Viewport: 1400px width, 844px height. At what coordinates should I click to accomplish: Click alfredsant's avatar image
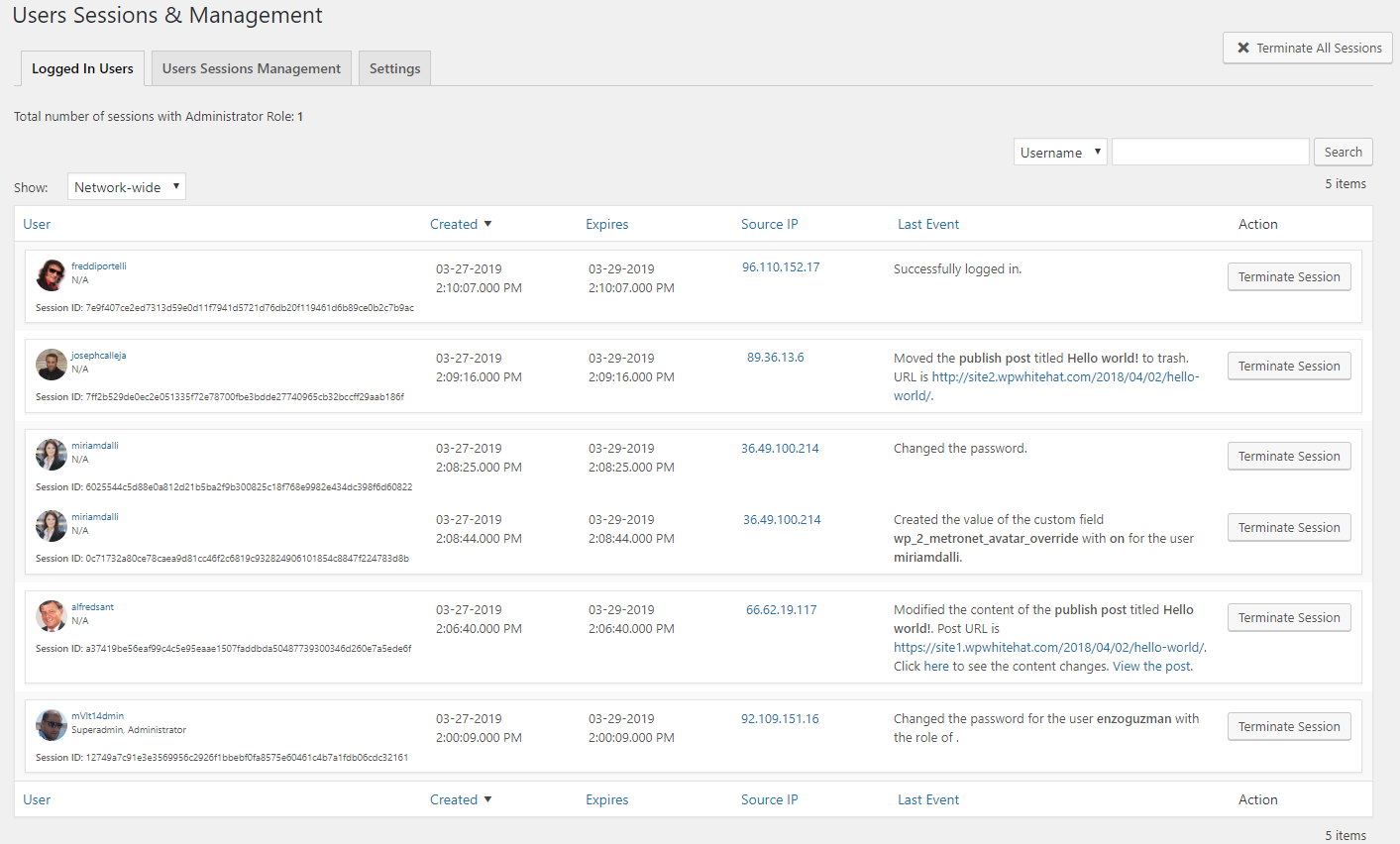(52, 616)
